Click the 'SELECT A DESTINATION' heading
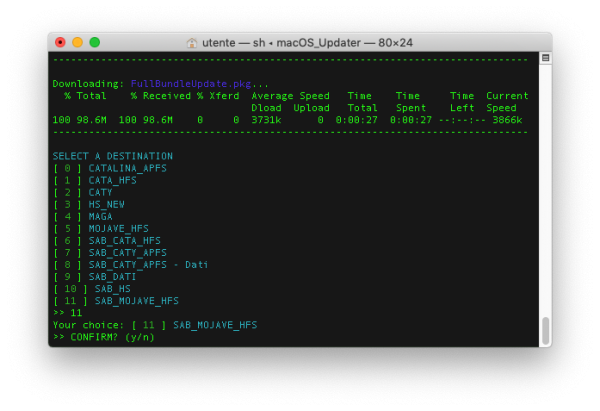Viewport: 600px width, 411px height. click(x=113, y=156)
